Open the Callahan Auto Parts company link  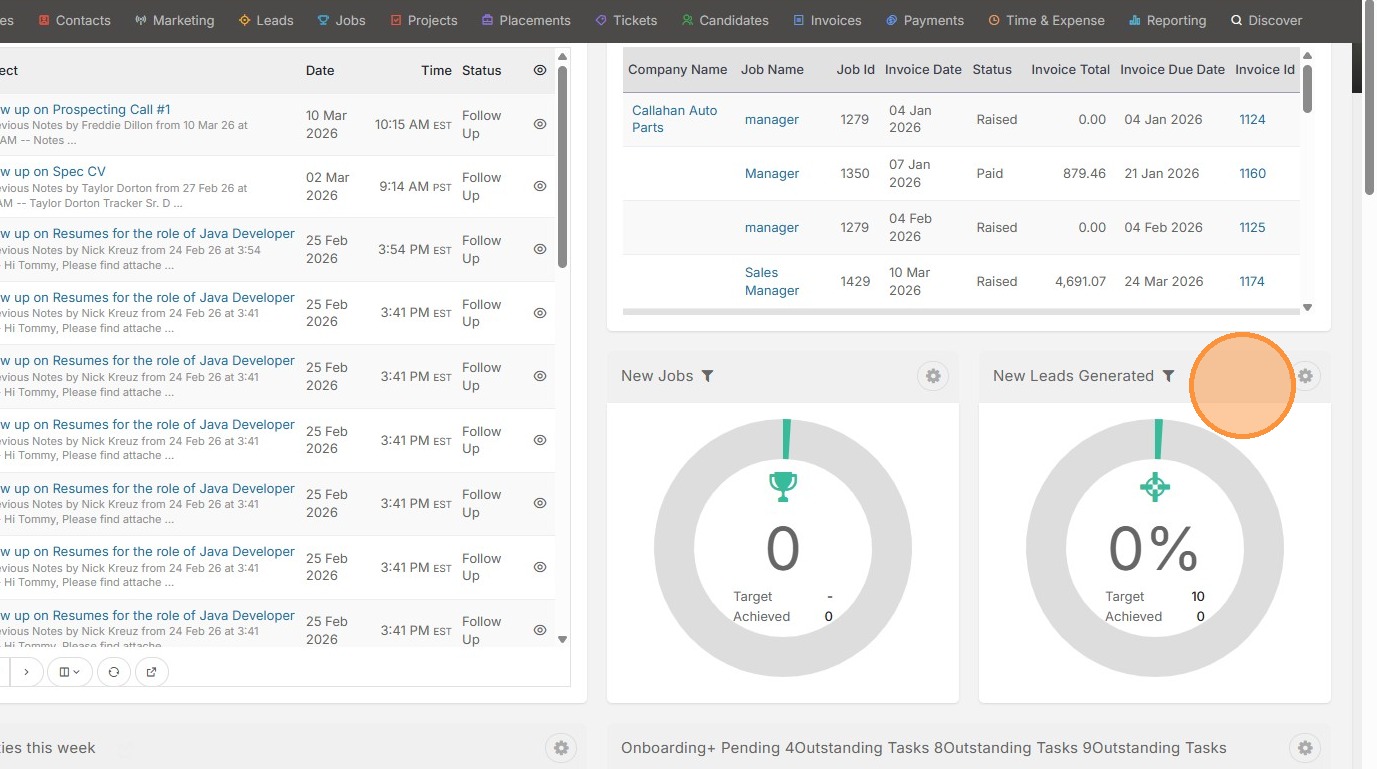(675, 119)
